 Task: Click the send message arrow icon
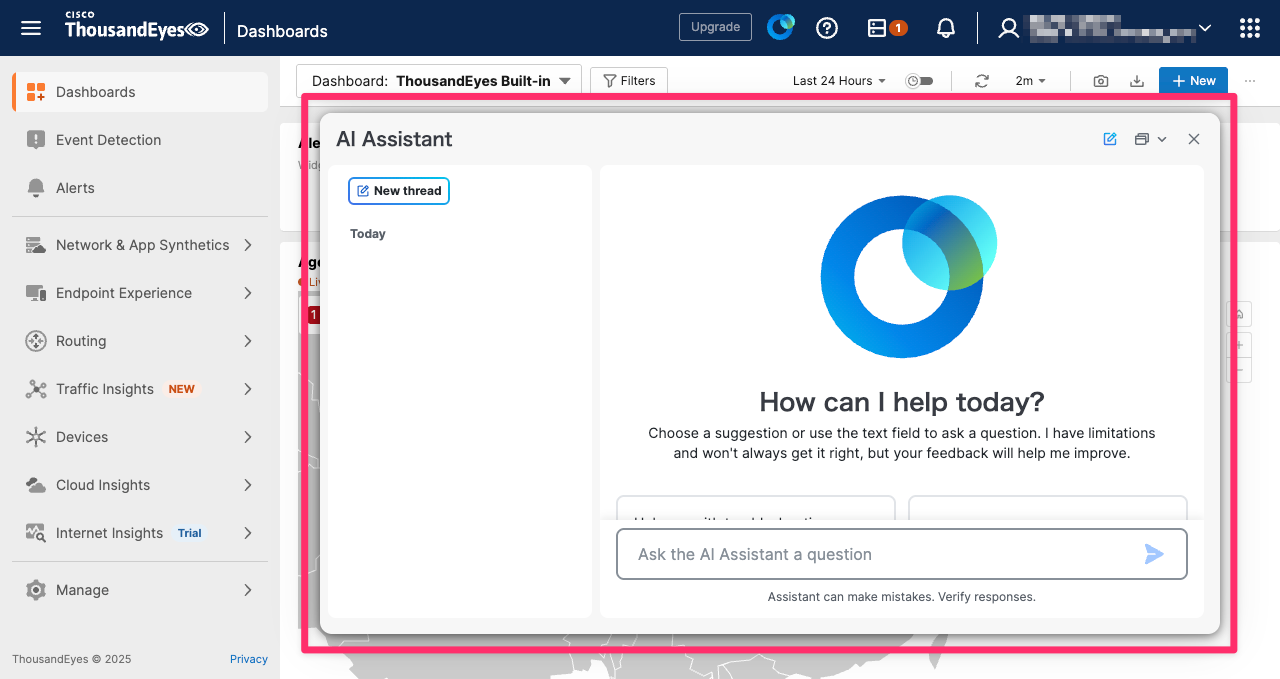1154,554
